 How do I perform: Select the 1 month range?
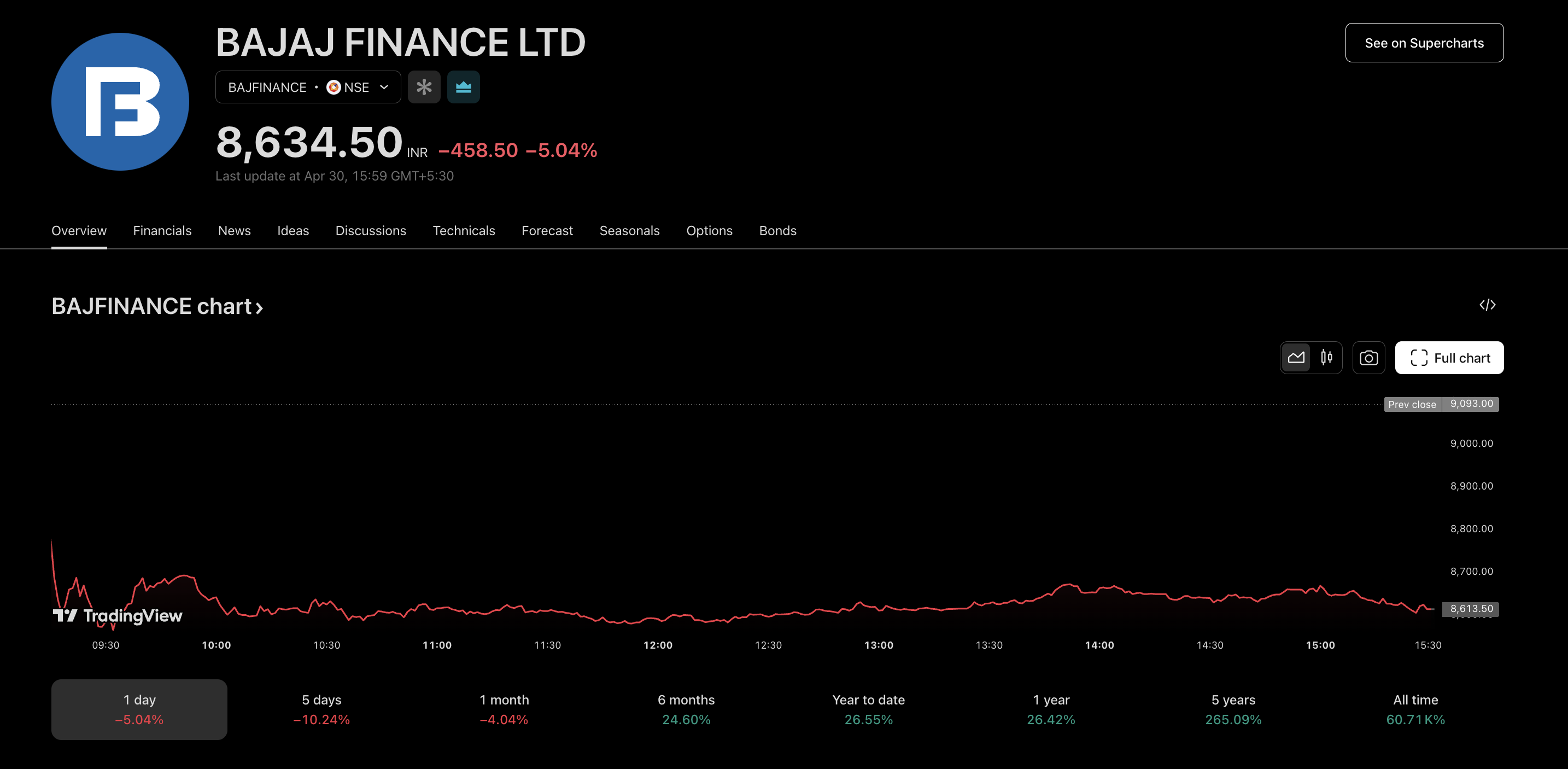(504, 709)
